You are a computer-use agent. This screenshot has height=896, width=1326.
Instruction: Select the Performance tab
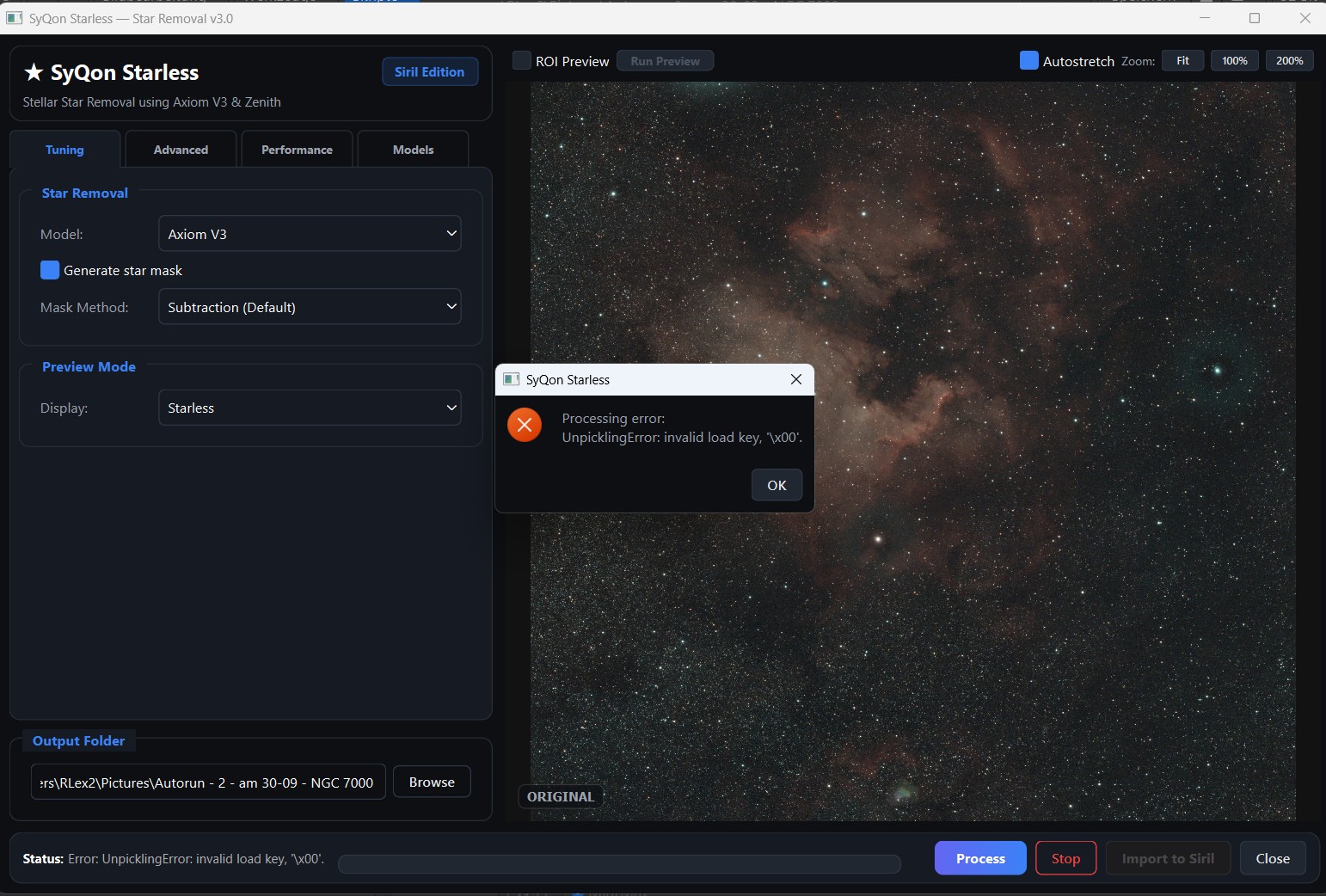[297, 150]
